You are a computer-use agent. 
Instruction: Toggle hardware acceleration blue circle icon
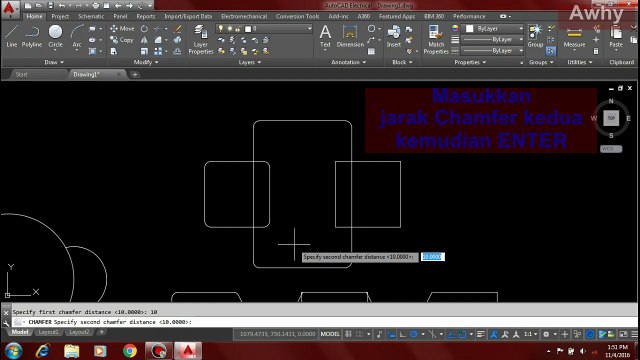(x=590, y=334)
